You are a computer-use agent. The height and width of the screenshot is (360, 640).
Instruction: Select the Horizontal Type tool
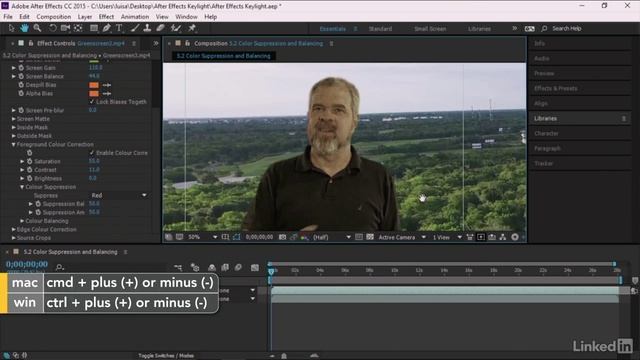pos(119,28)
